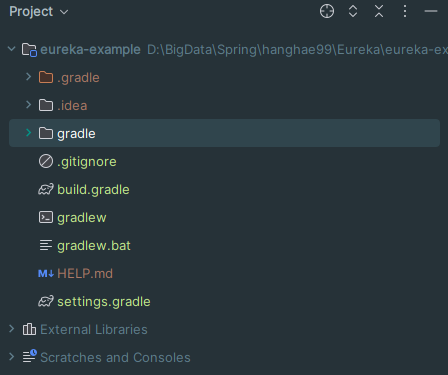Open the Project view dropdown

pos(64,12)
